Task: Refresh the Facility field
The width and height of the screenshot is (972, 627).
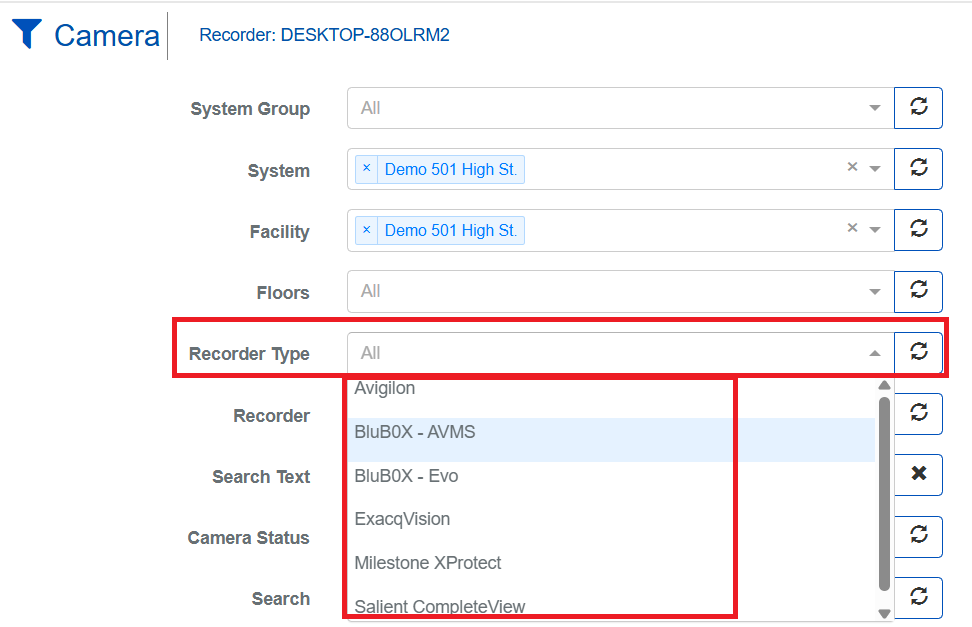Action: pyautogui.click(x=918, y=230)
